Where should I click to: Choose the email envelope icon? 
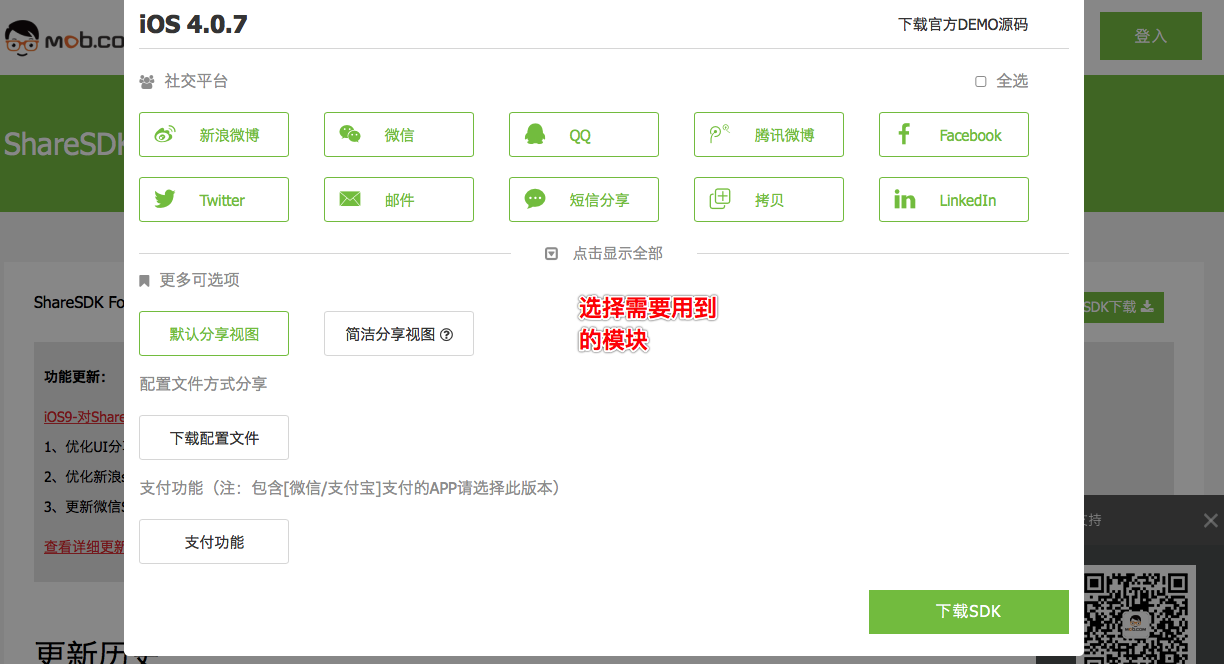(x=350, y=200)
